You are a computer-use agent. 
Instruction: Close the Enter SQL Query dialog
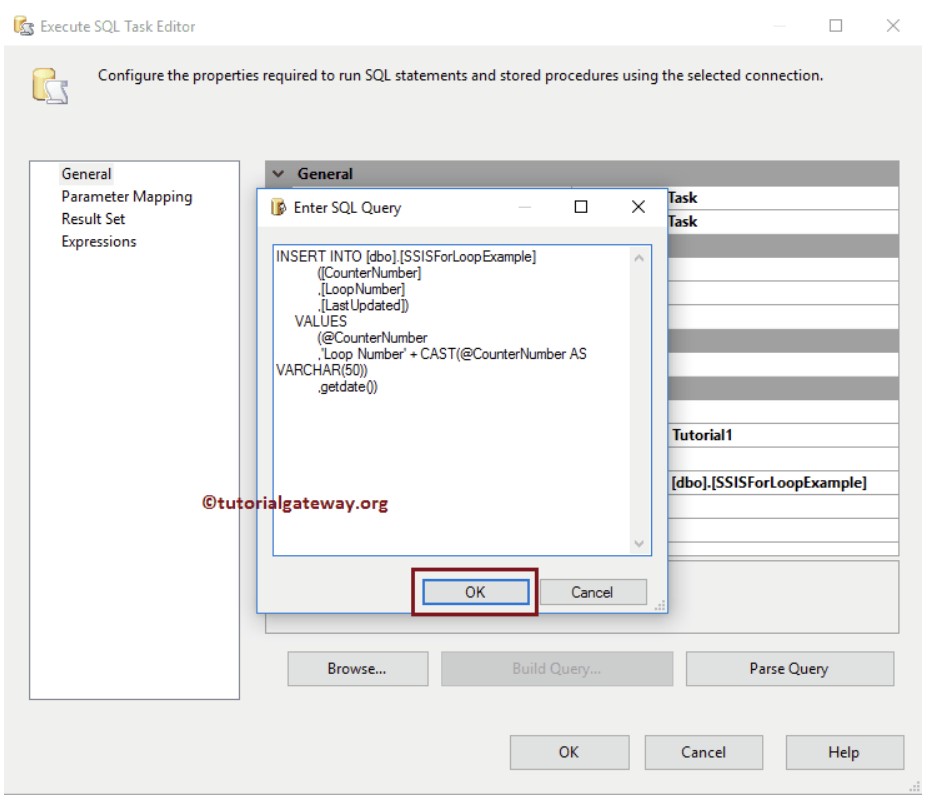pyautogui.click(x=638, y=206)
